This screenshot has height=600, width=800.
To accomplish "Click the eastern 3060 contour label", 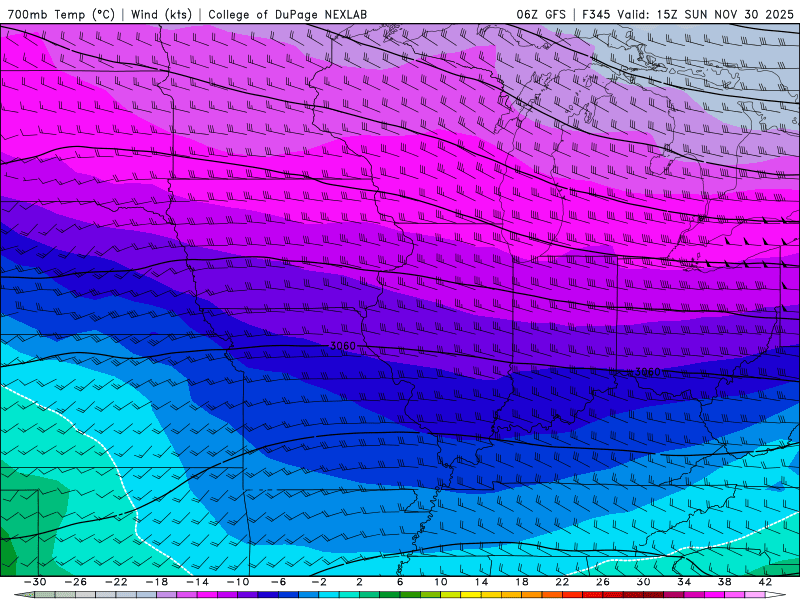I will (x=647, y=372).
